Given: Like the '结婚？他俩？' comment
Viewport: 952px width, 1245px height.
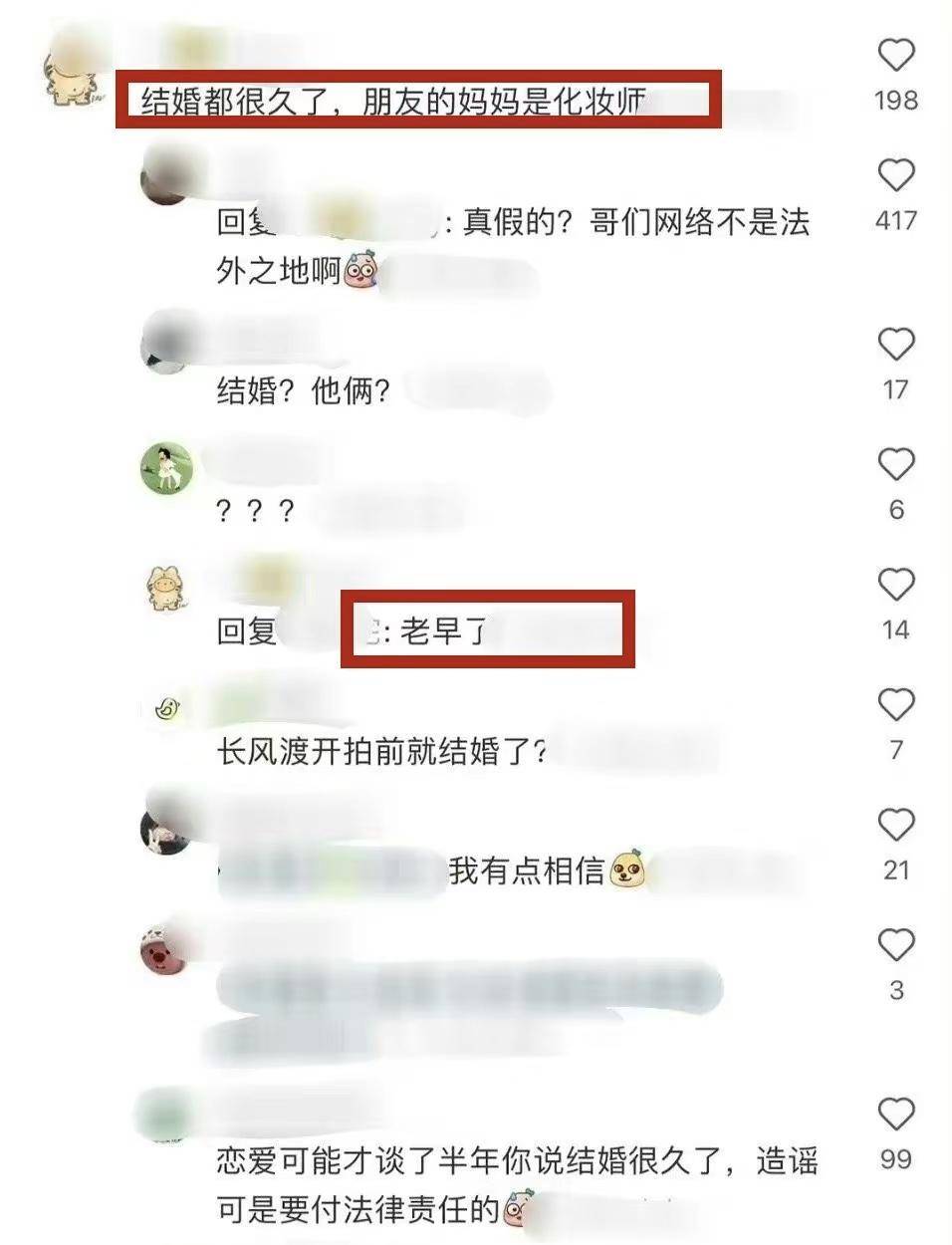Looking at the screenshot, I should click(895, 344).
